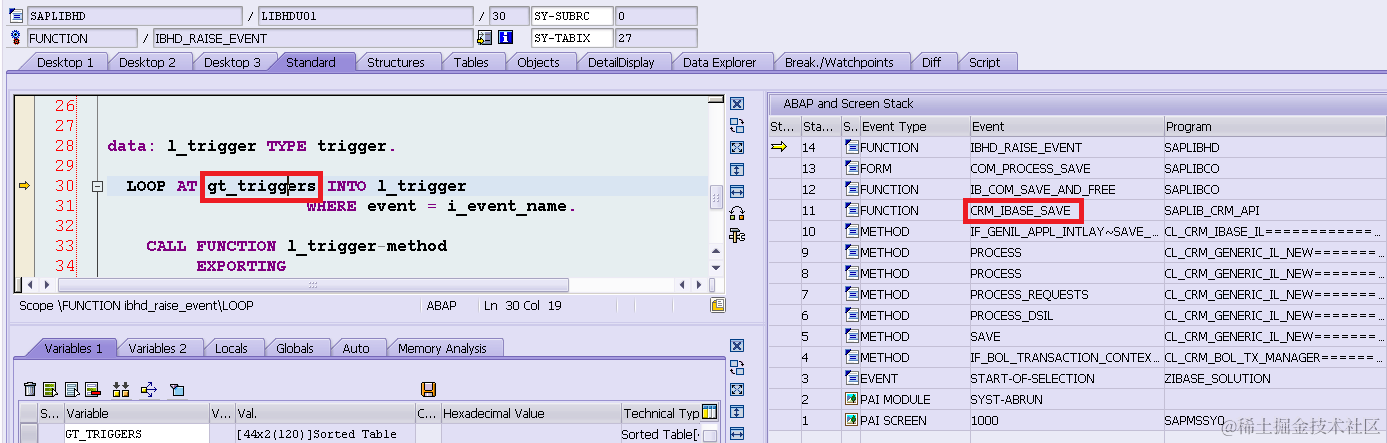This screenshot has width=1387, height=443.
Task: Select START-OF-SELECTION stack entry
Action: tap(1034, 378)
